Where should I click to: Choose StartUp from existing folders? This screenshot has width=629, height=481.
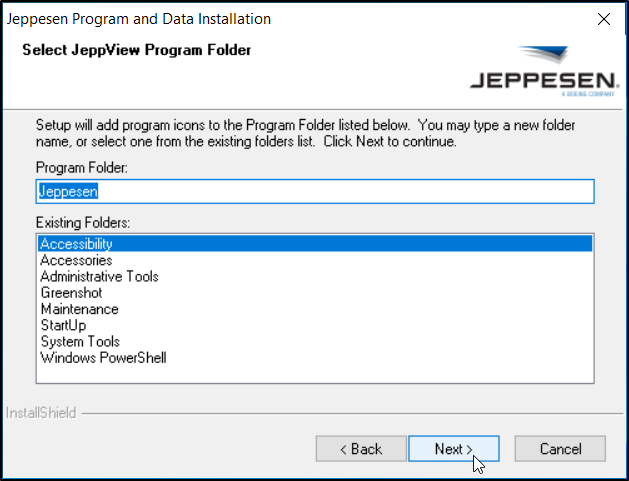pos(63,325)
